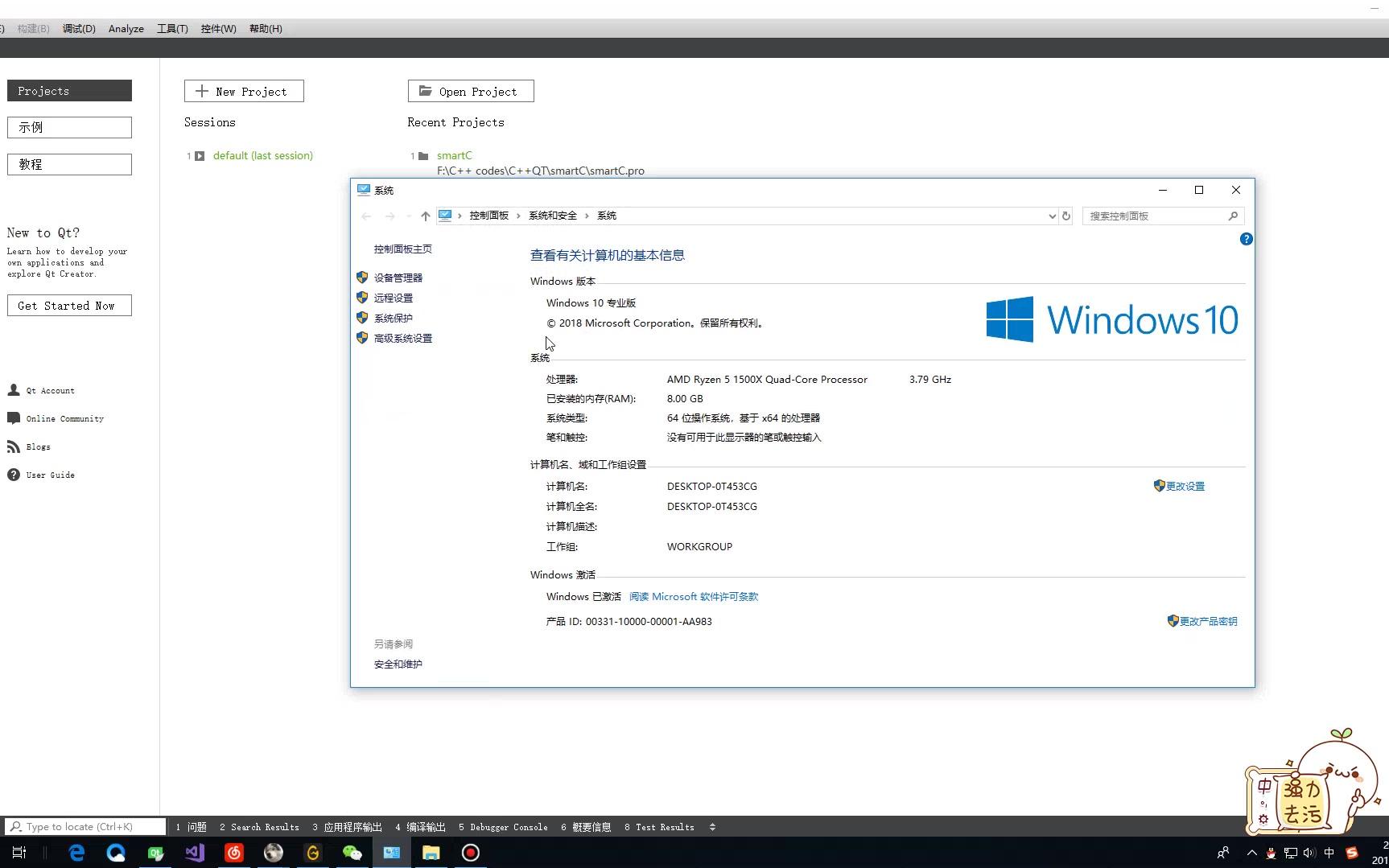Expand the address bar history dropdown
1389x868 pixels.
click(1052, 216)
